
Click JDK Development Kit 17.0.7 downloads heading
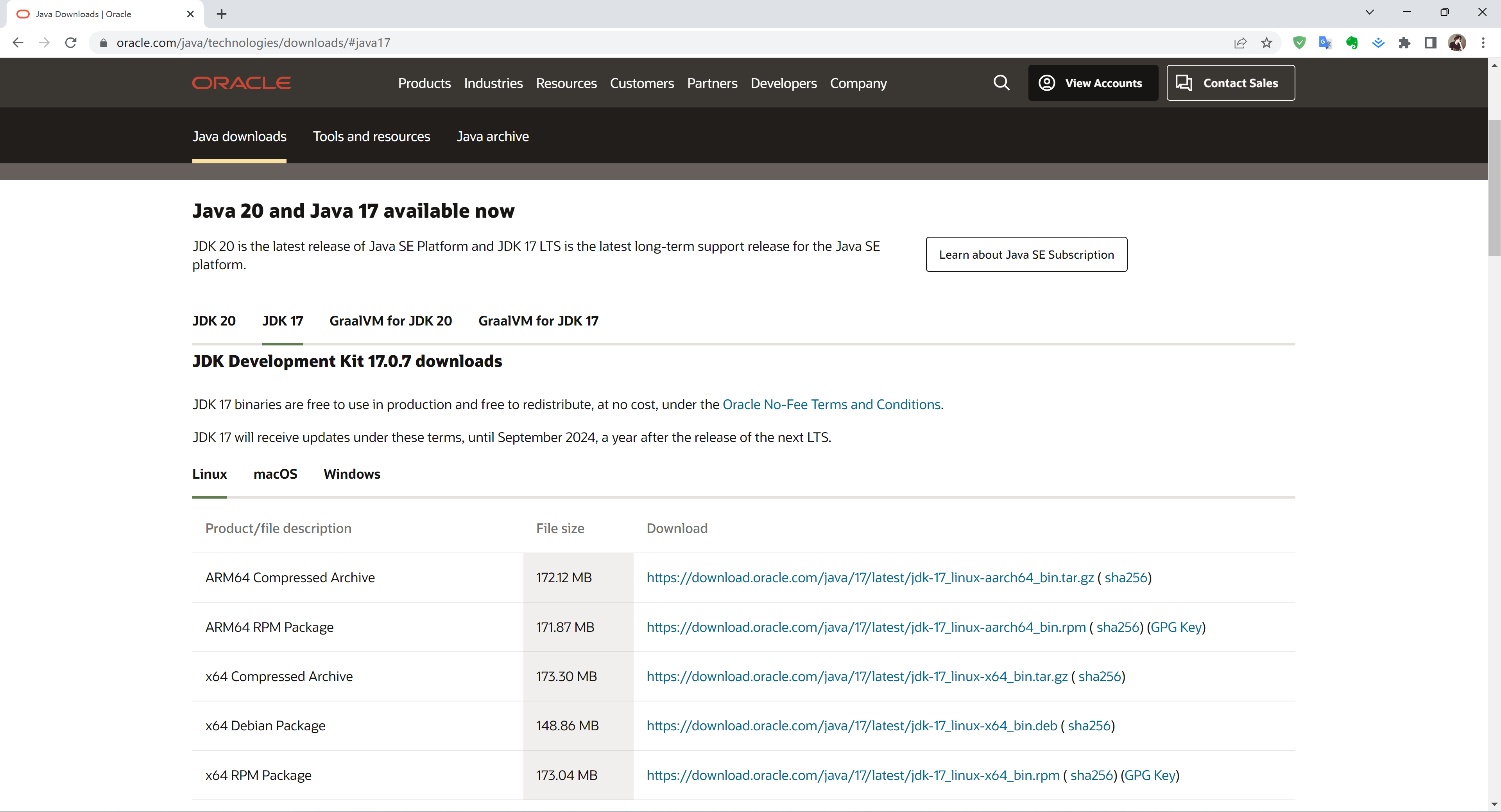tap(347, 361)
